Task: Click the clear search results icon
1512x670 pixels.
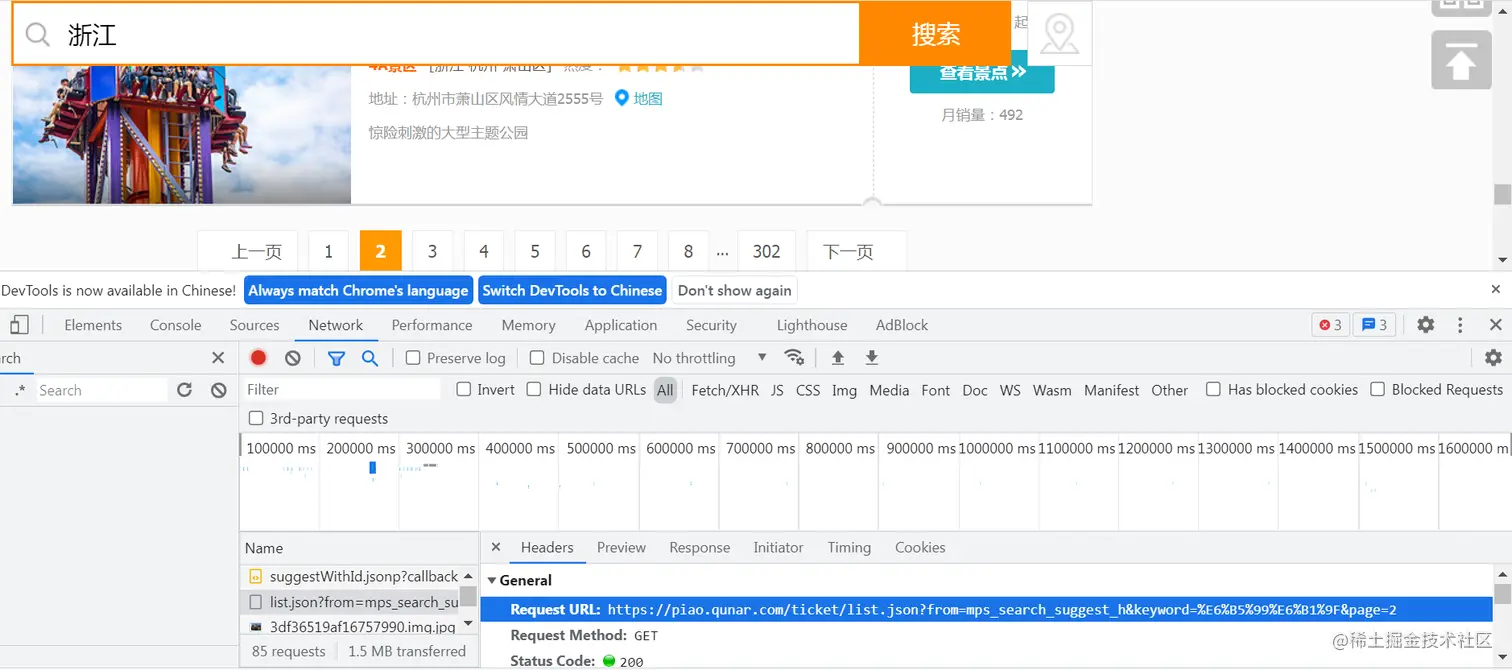Action: [x=219, y=390]
